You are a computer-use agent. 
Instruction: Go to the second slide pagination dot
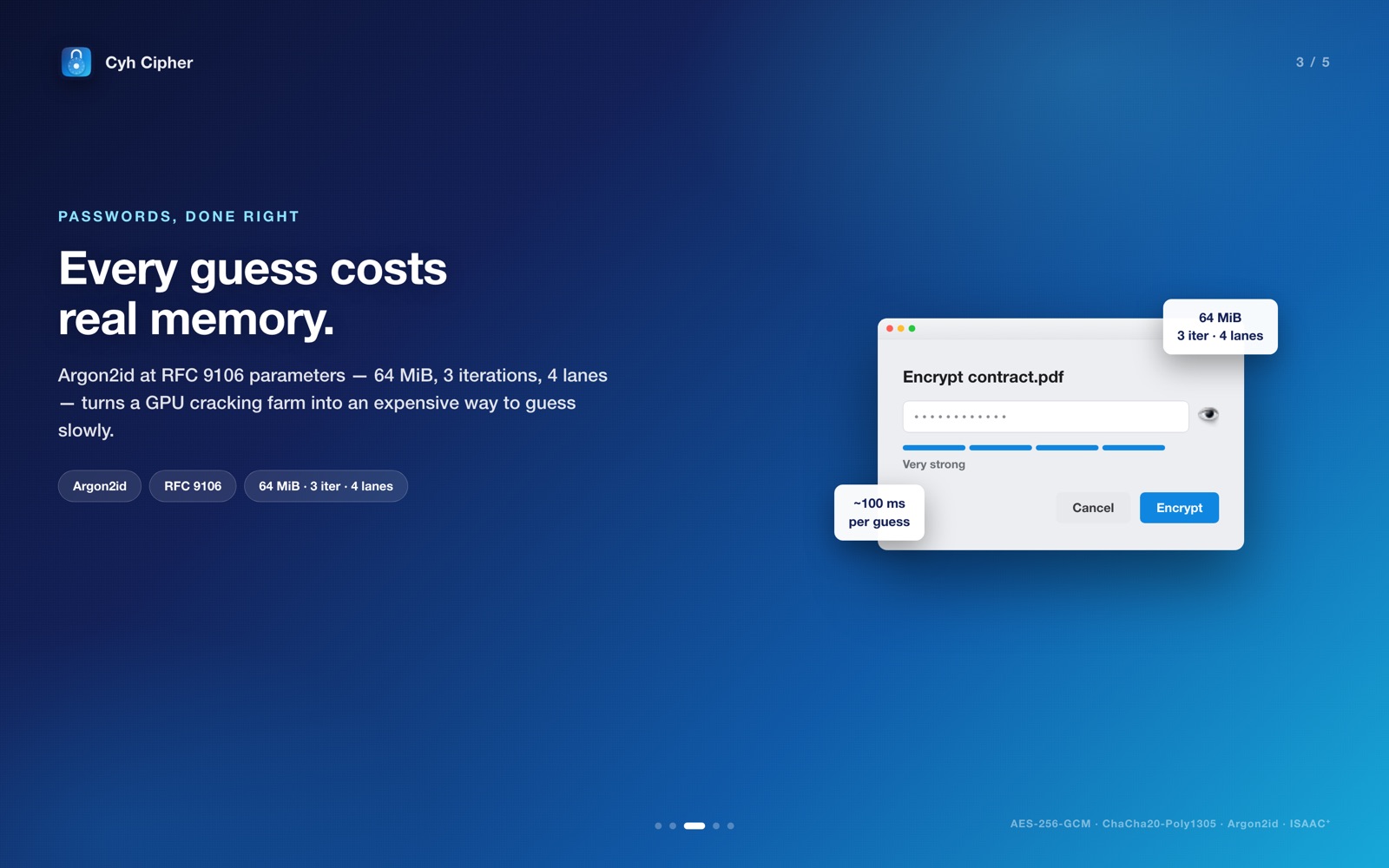tap(673, 825)
